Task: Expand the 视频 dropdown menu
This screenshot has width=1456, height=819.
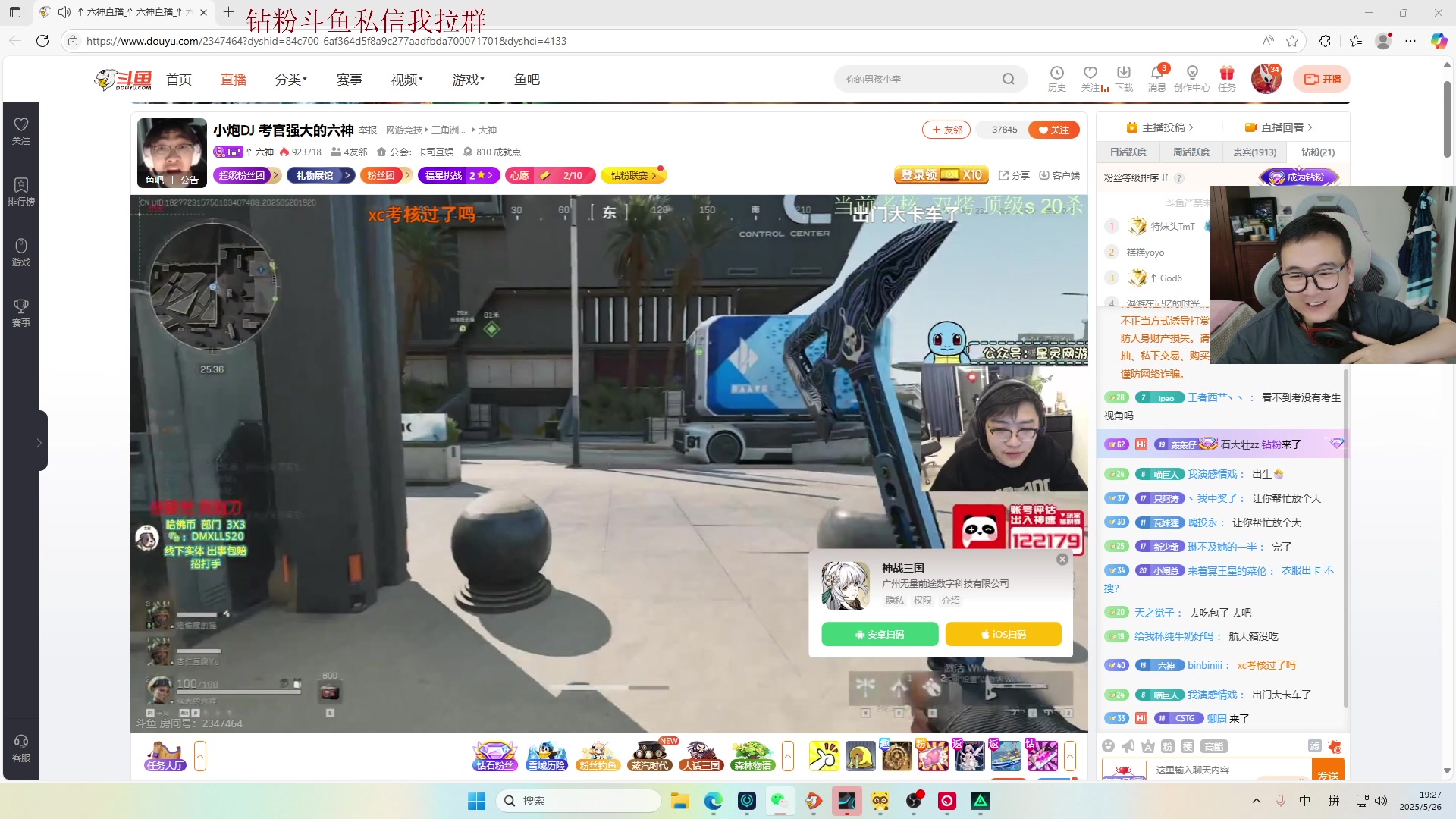Action: click(407, 79)
